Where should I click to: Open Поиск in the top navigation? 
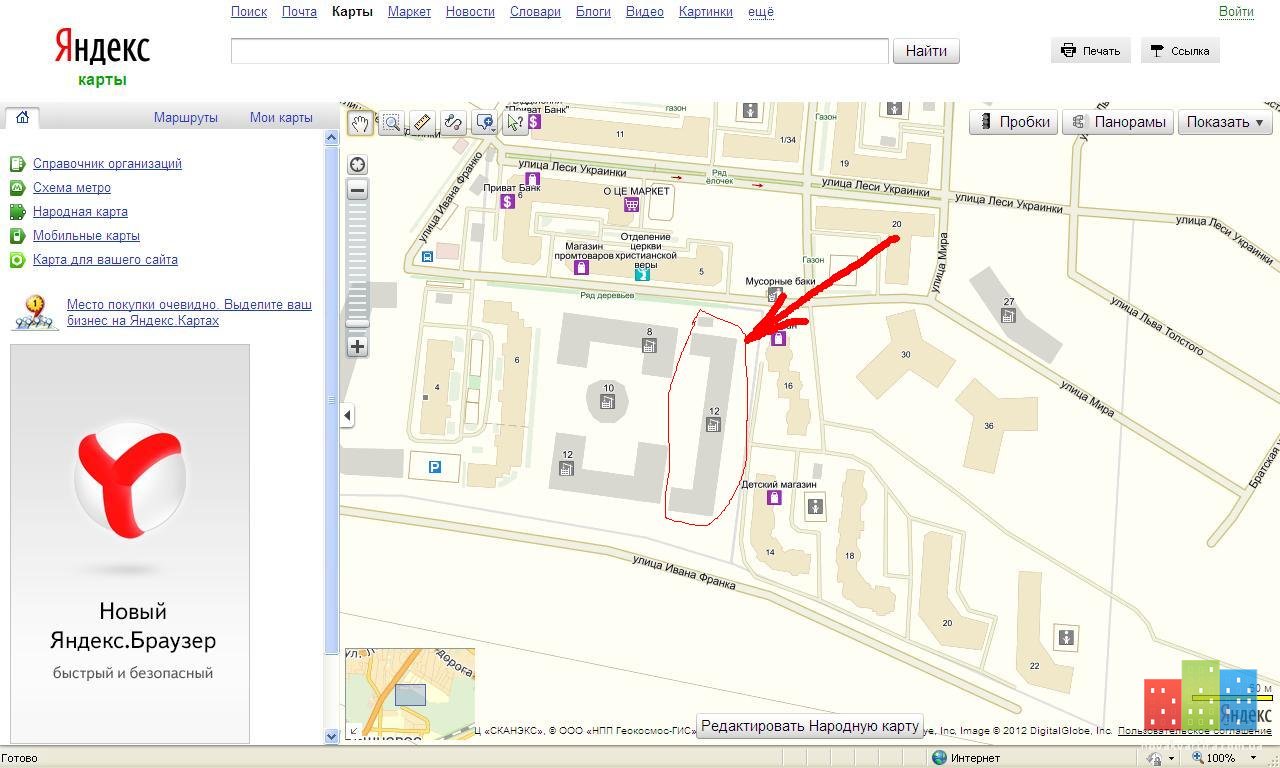[249, 12]
